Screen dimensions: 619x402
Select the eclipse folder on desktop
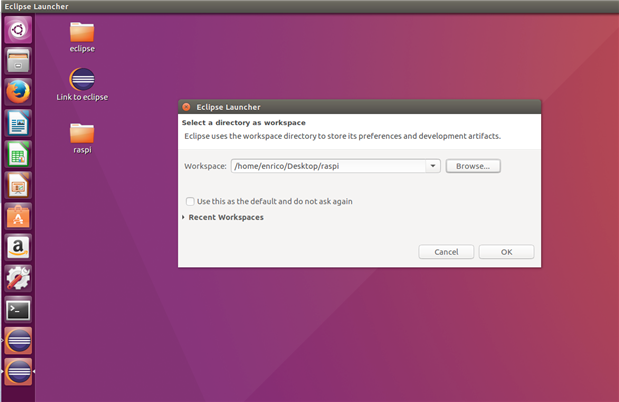tap(82, 37)
